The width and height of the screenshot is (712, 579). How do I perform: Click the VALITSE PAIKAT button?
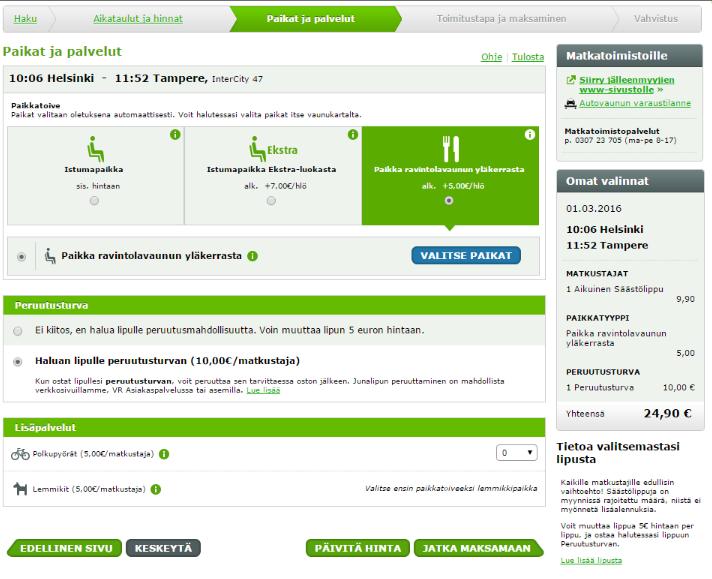(466, 256)
